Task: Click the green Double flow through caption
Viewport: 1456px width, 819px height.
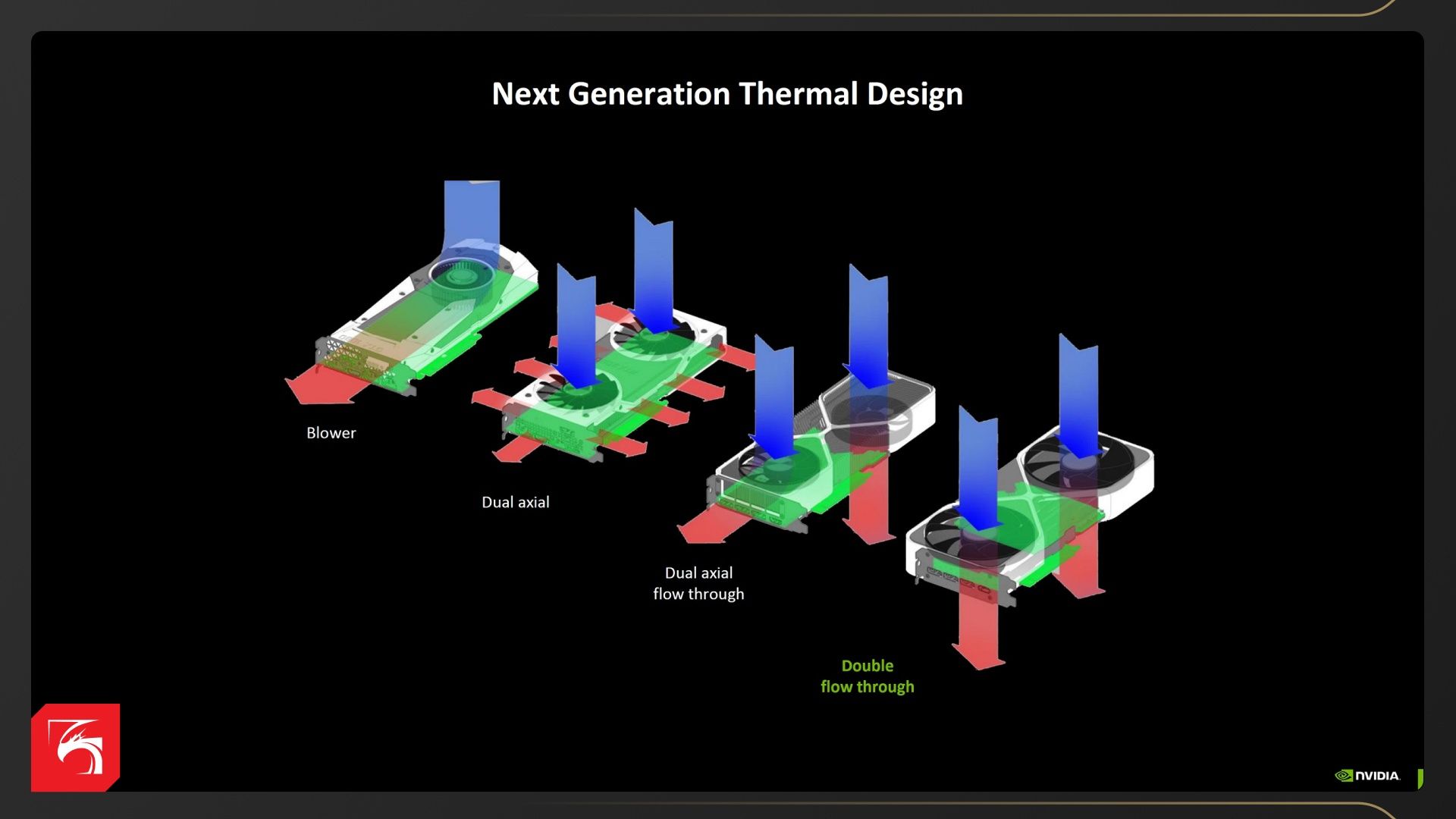Action: (x=867, y=676)
